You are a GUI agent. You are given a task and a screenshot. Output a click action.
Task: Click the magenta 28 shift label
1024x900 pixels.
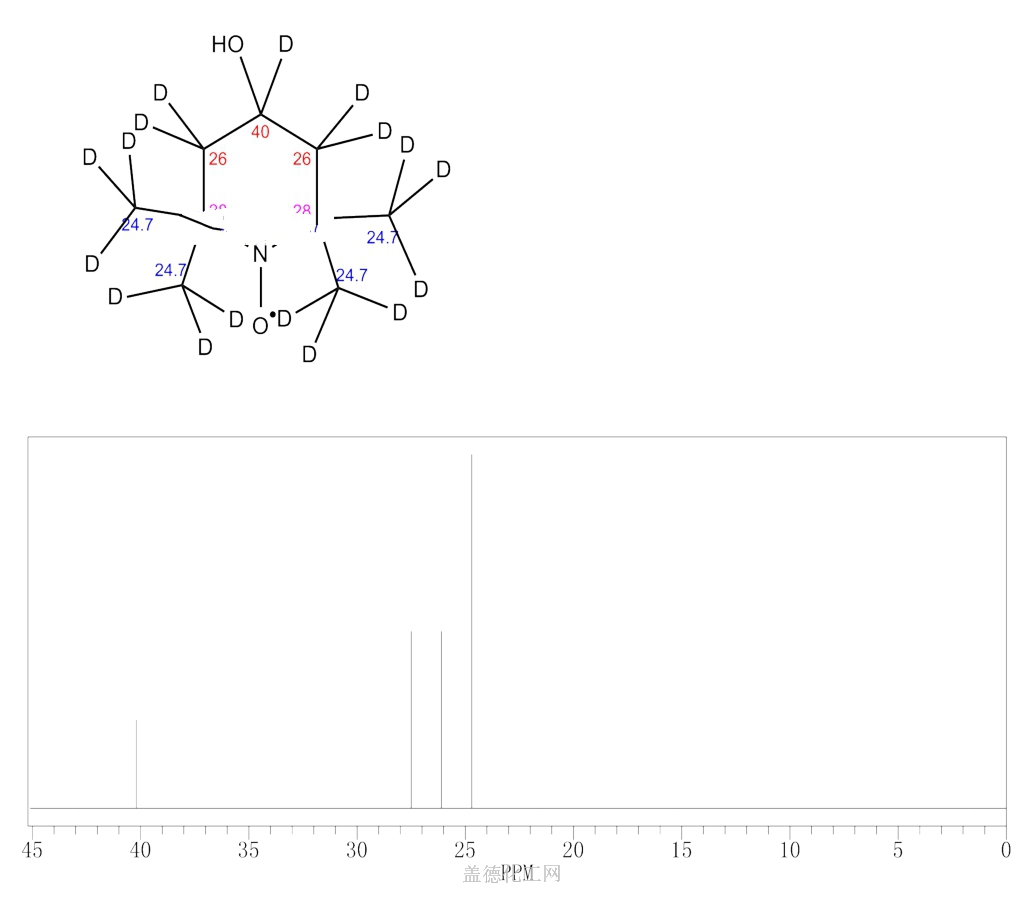(302, 210)
